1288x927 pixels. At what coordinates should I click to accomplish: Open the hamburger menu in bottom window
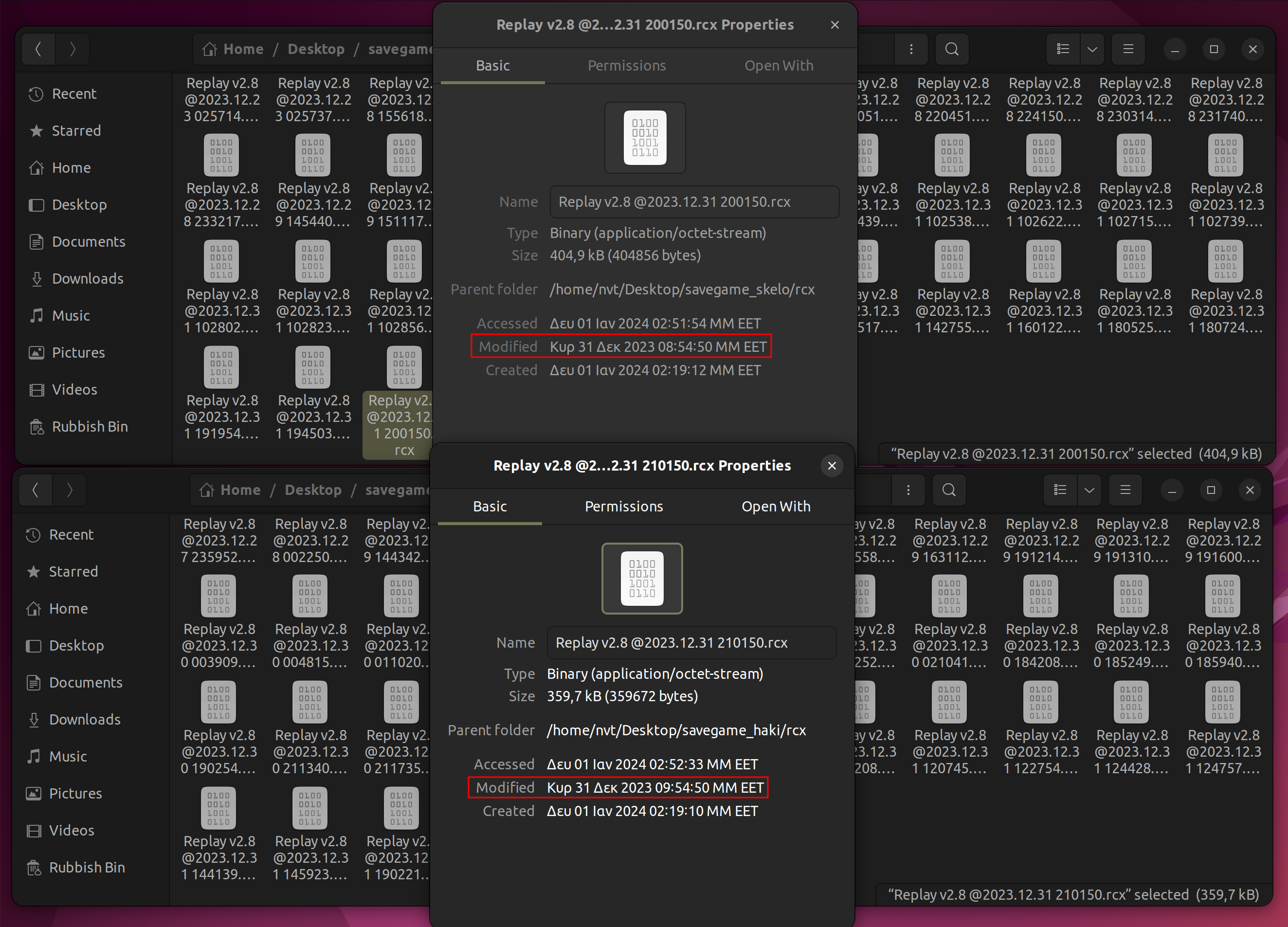pyautogui.click(x=1125, y=490)
